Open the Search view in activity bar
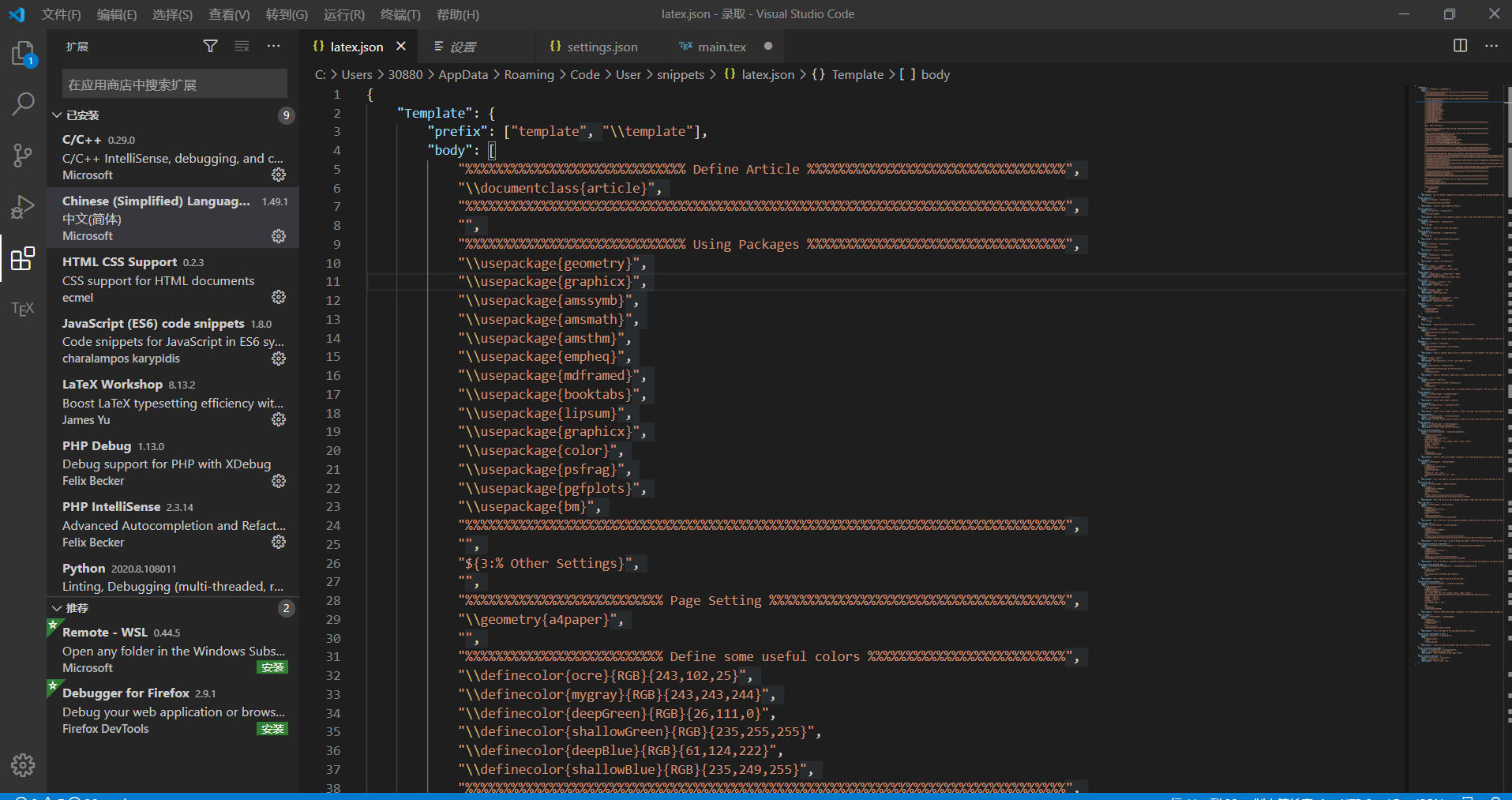 [x=23, y=103]
